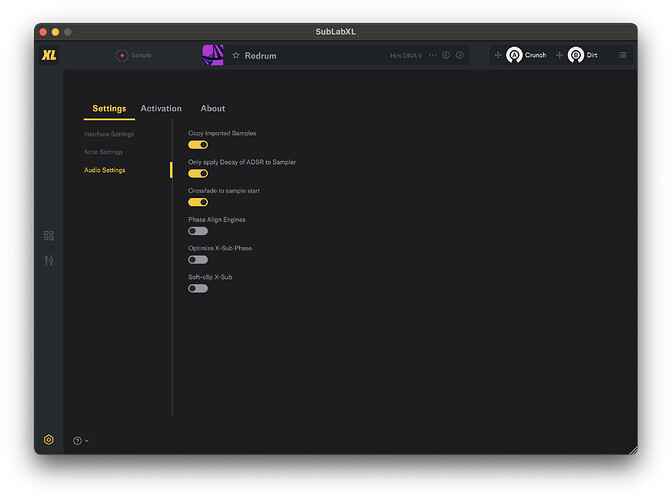
Task: Open Interface Settings section
Action: [x=109, y=134]
